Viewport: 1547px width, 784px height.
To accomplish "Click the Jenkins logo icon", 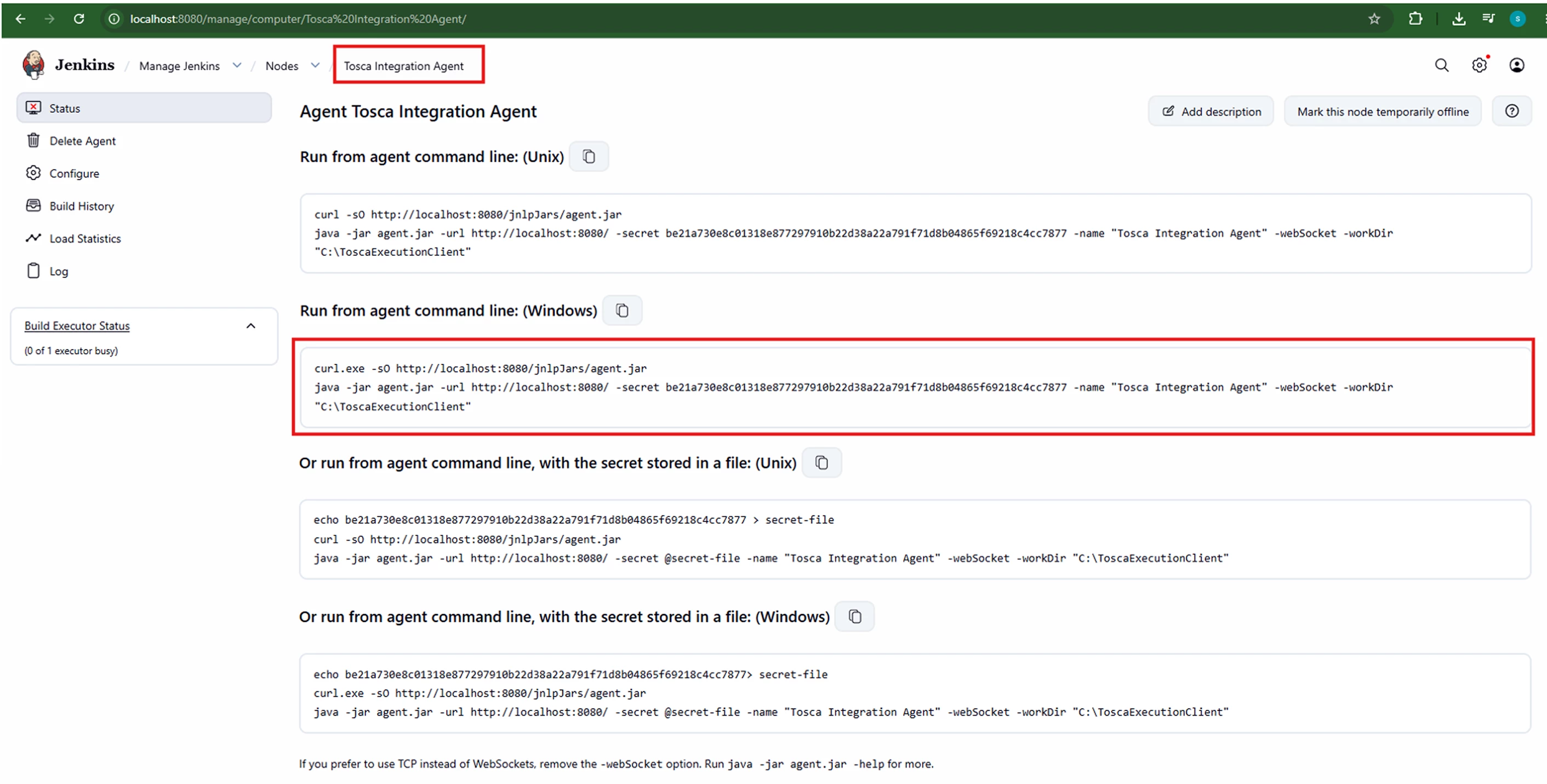I will pos(33,64).
